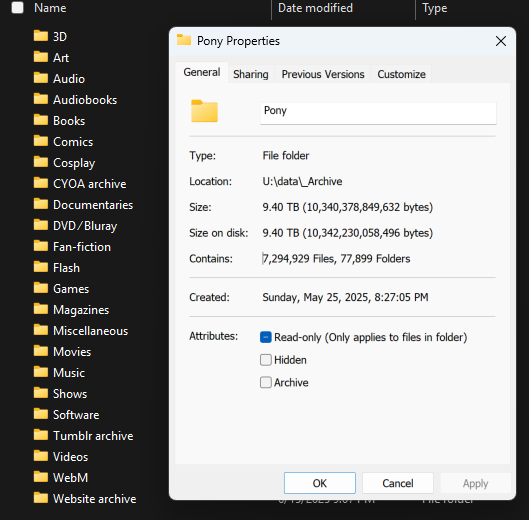Click the Tumblr archive folder icon
This screenshot has width=529, height=520.
pyautogui.click(x=41, y=435)
